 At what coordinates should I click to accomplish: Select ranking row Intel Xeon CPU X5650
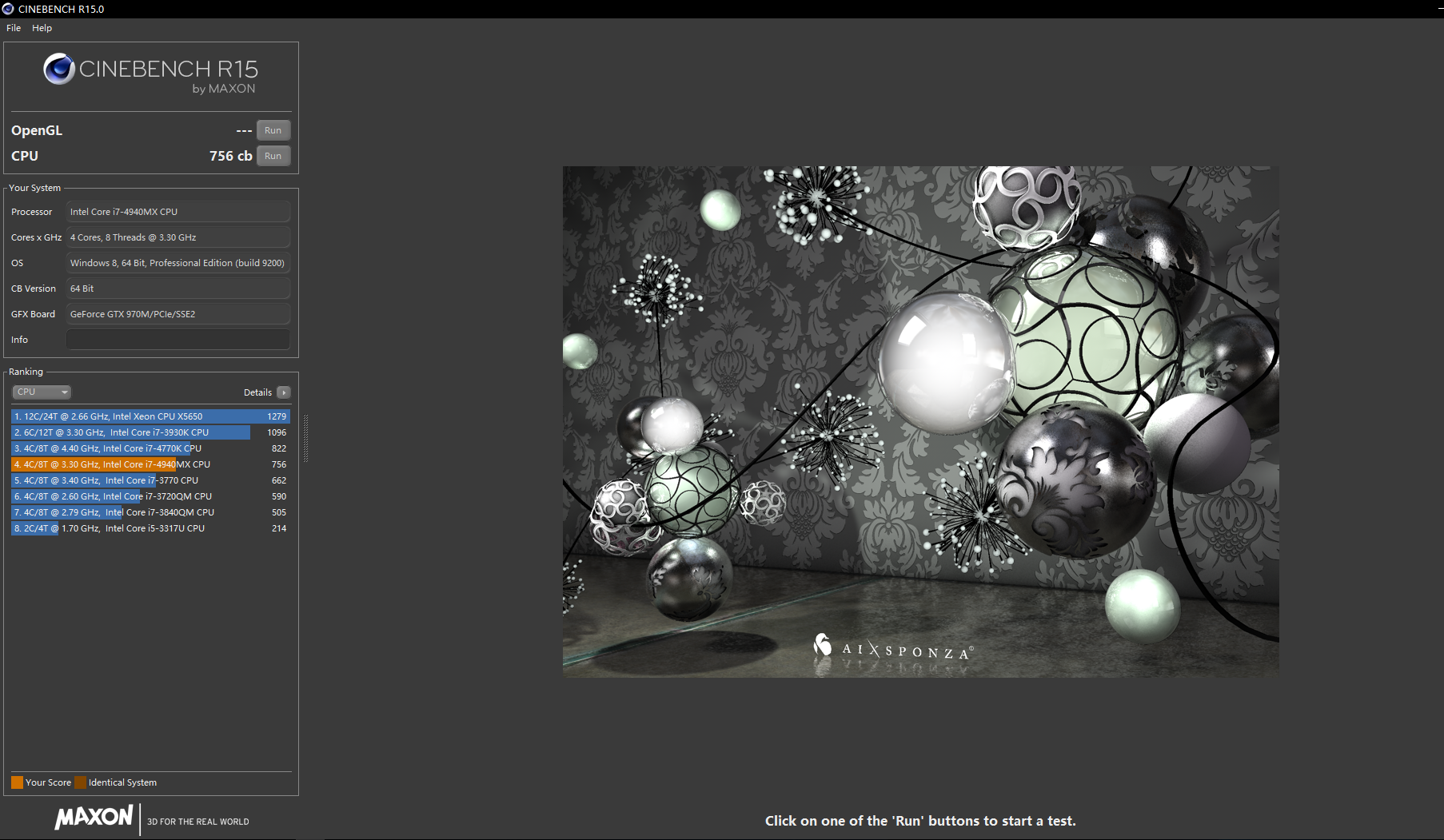click(x=150, y=416)
